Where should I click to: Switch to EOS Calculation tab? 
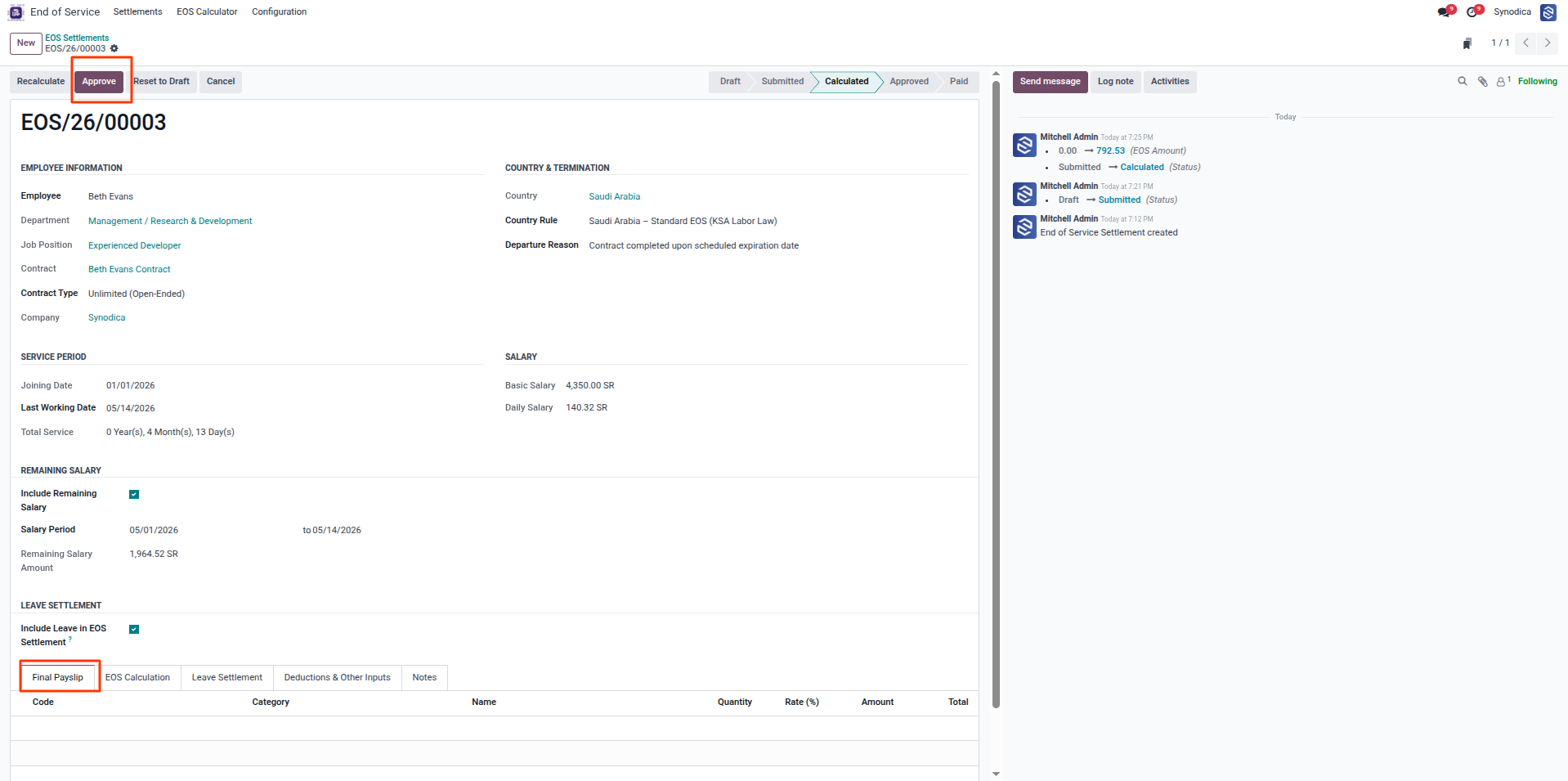coord(137,677)
